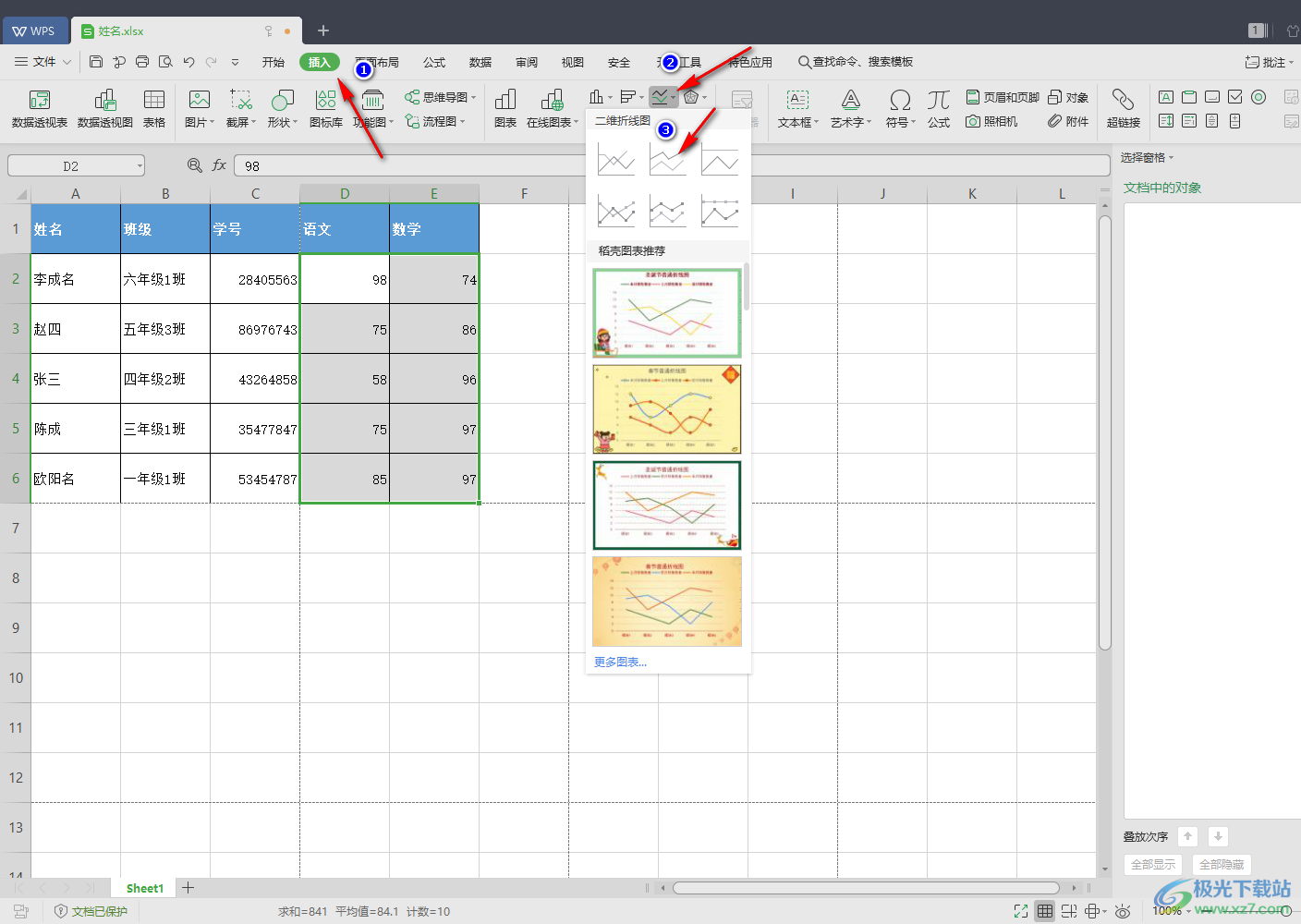Screen dimensions: 1301x924
Task: Click the horizontal scrollbar of the sheet
Action: (x=867, y=888)
